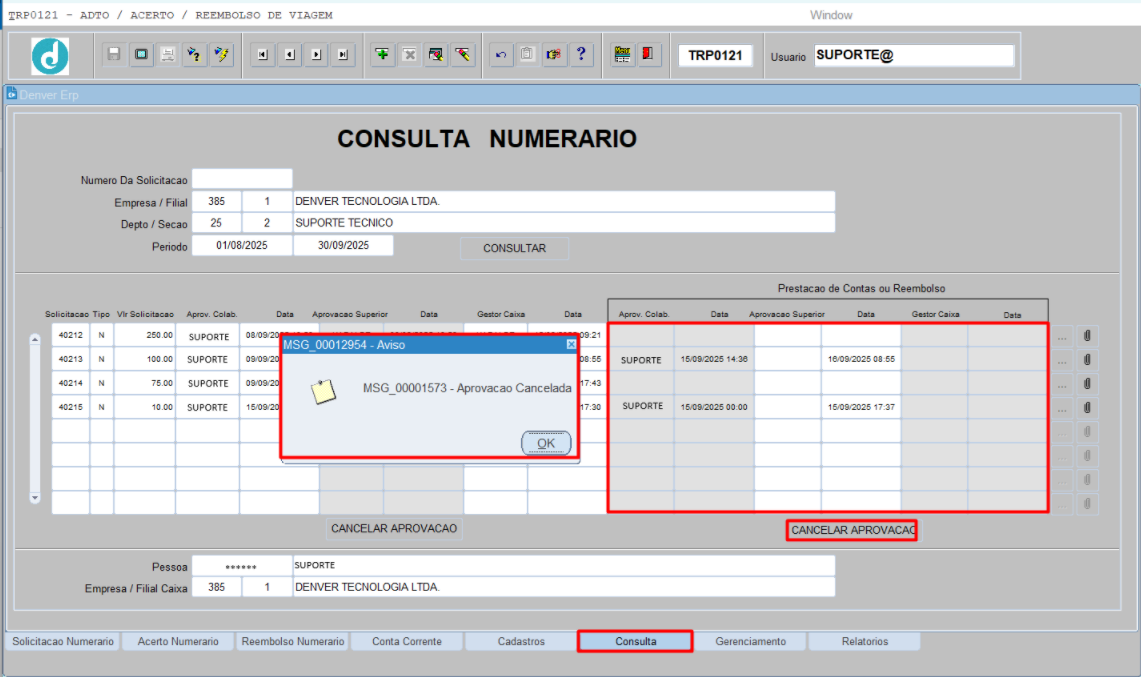Click the CONSULTAR button

click(x=514, y=248)
